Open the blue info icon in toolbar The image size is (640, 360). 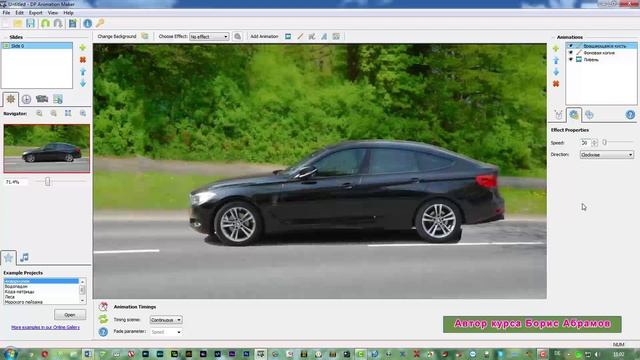(x=87, y=23)
